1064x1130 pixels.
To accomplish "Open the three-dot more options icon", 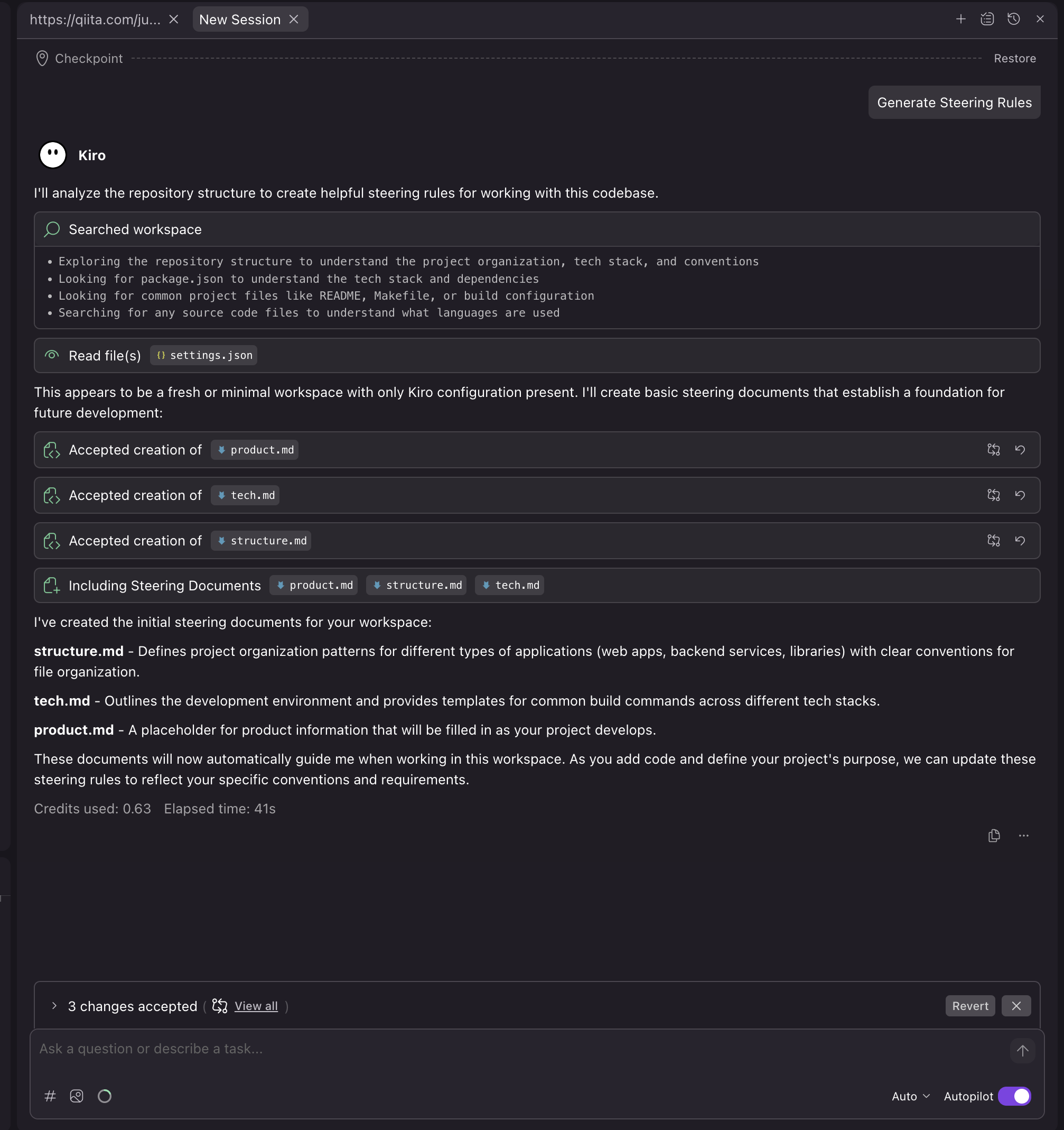I will 1024,836.
